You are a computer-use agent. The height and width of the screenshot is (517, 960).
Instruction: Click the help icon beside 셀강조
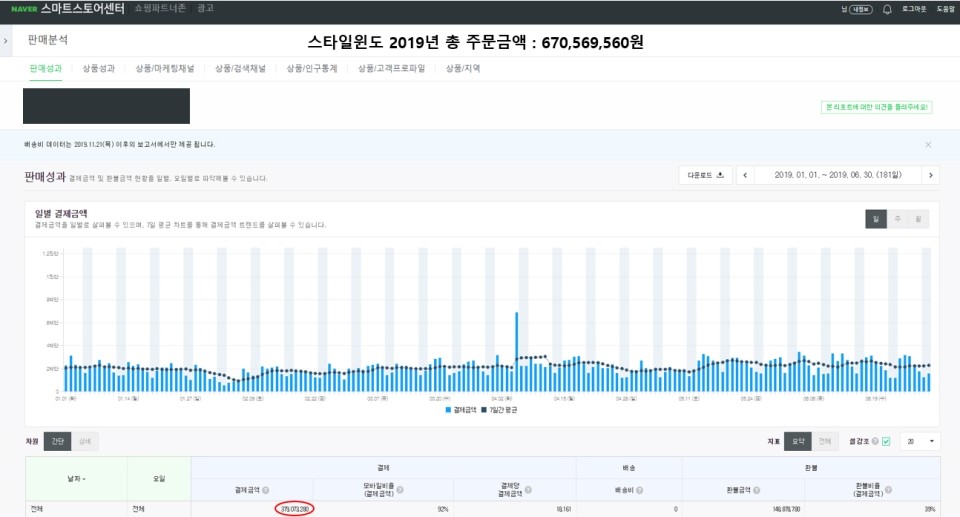875,441
